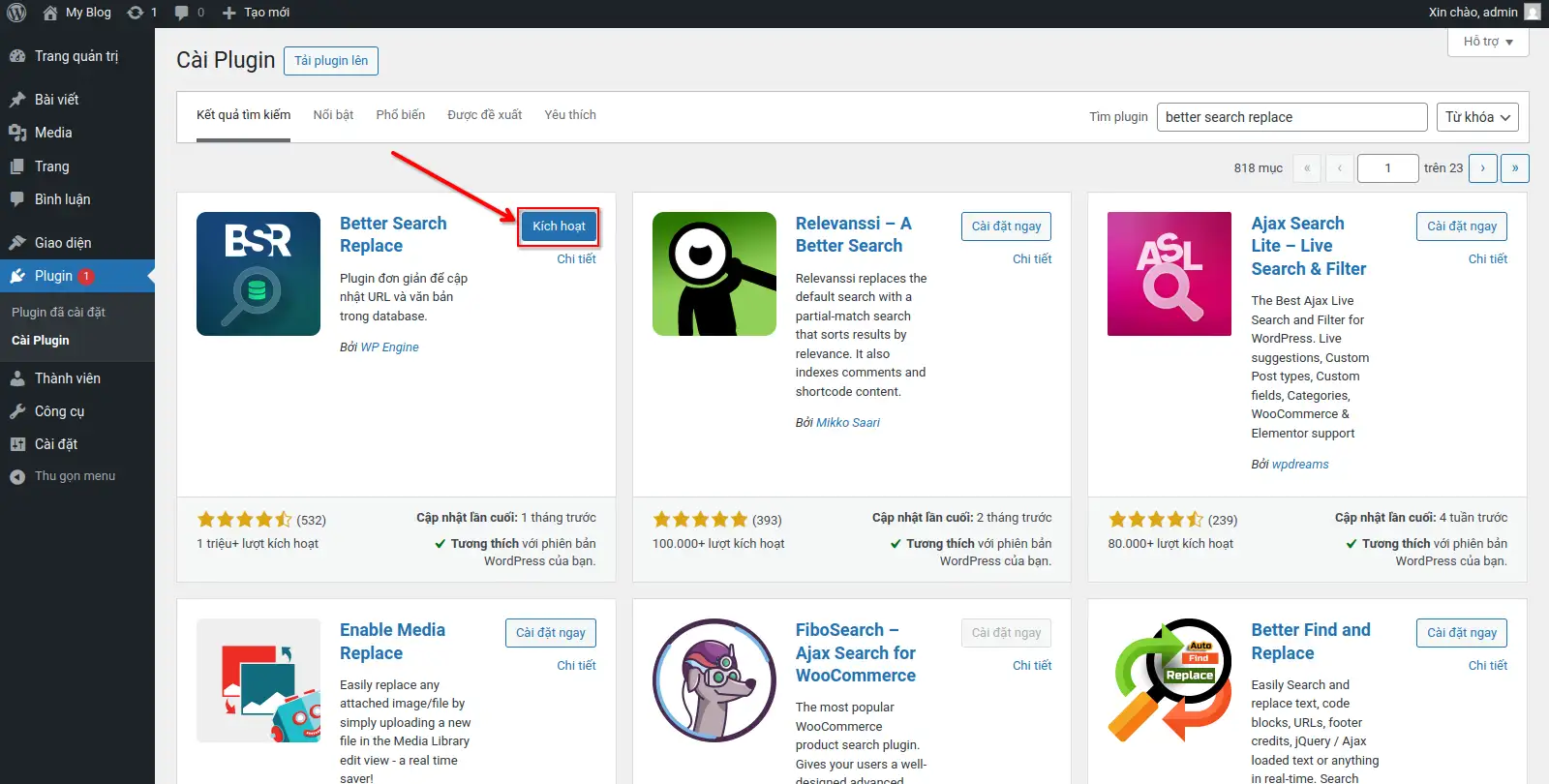Select Cài Plugin submenu item
Viewport: 1549px width, 784px height.
tap(41, 341)
